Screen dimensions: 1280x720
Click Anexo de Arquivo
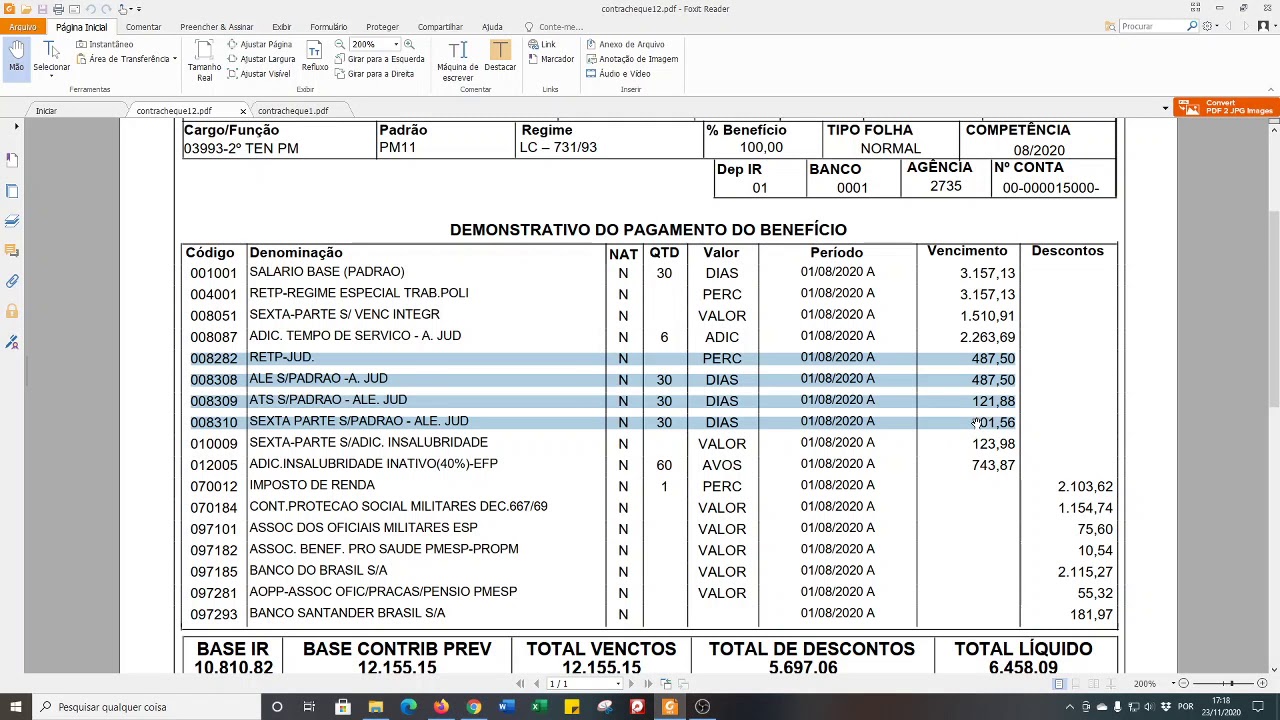click(x=625, y=44)
